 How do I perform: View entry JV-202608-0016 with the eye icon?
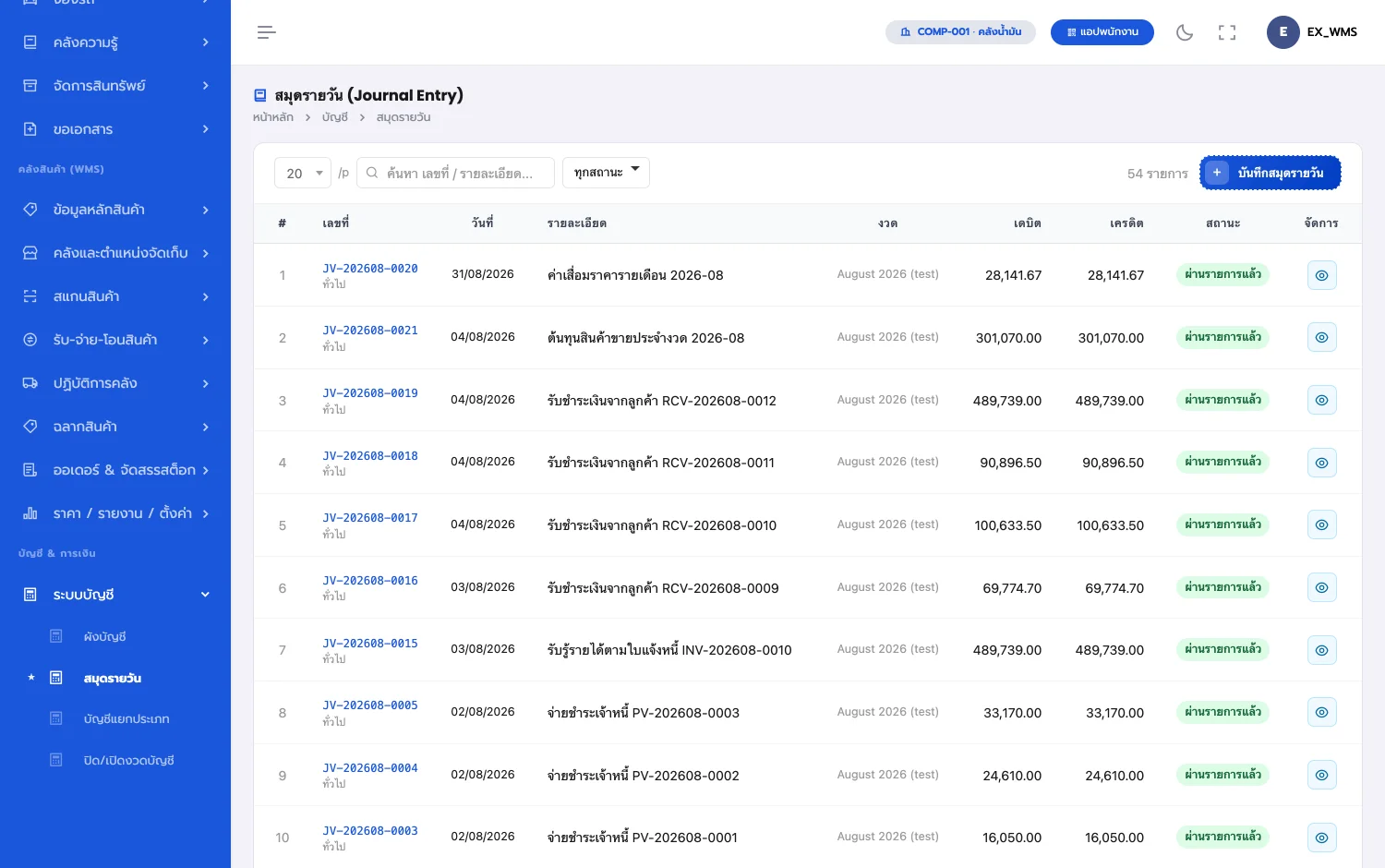pos(1322,587)
